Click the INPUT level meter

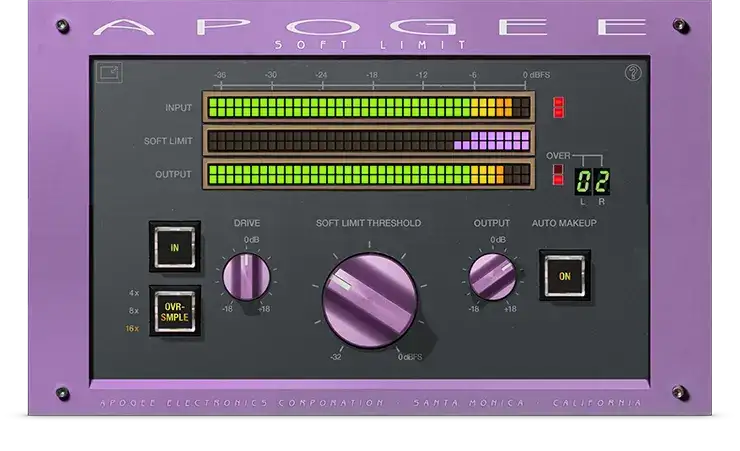(x=369, y=108)
